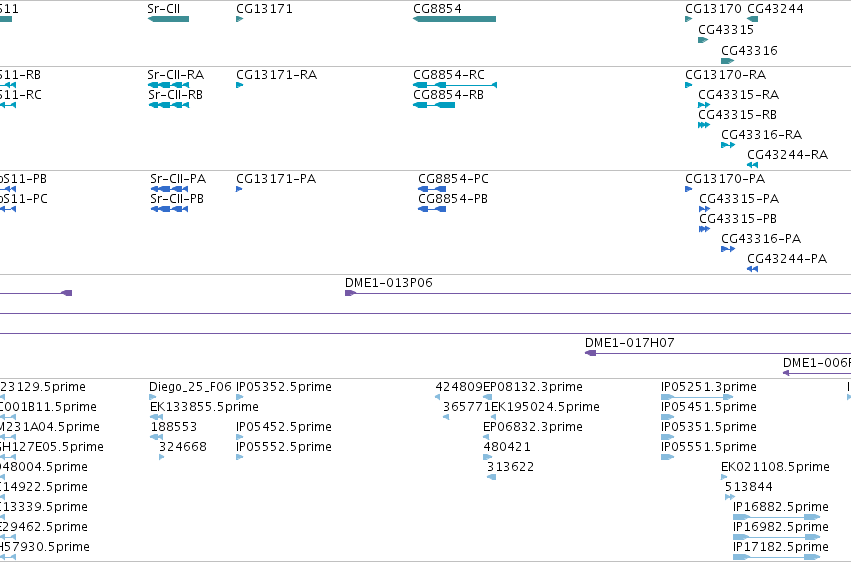Image resolution: width=851 pixels, height=562 pixels.
Task: Select EST IP16882.5prime
Action: coord(780,507)
